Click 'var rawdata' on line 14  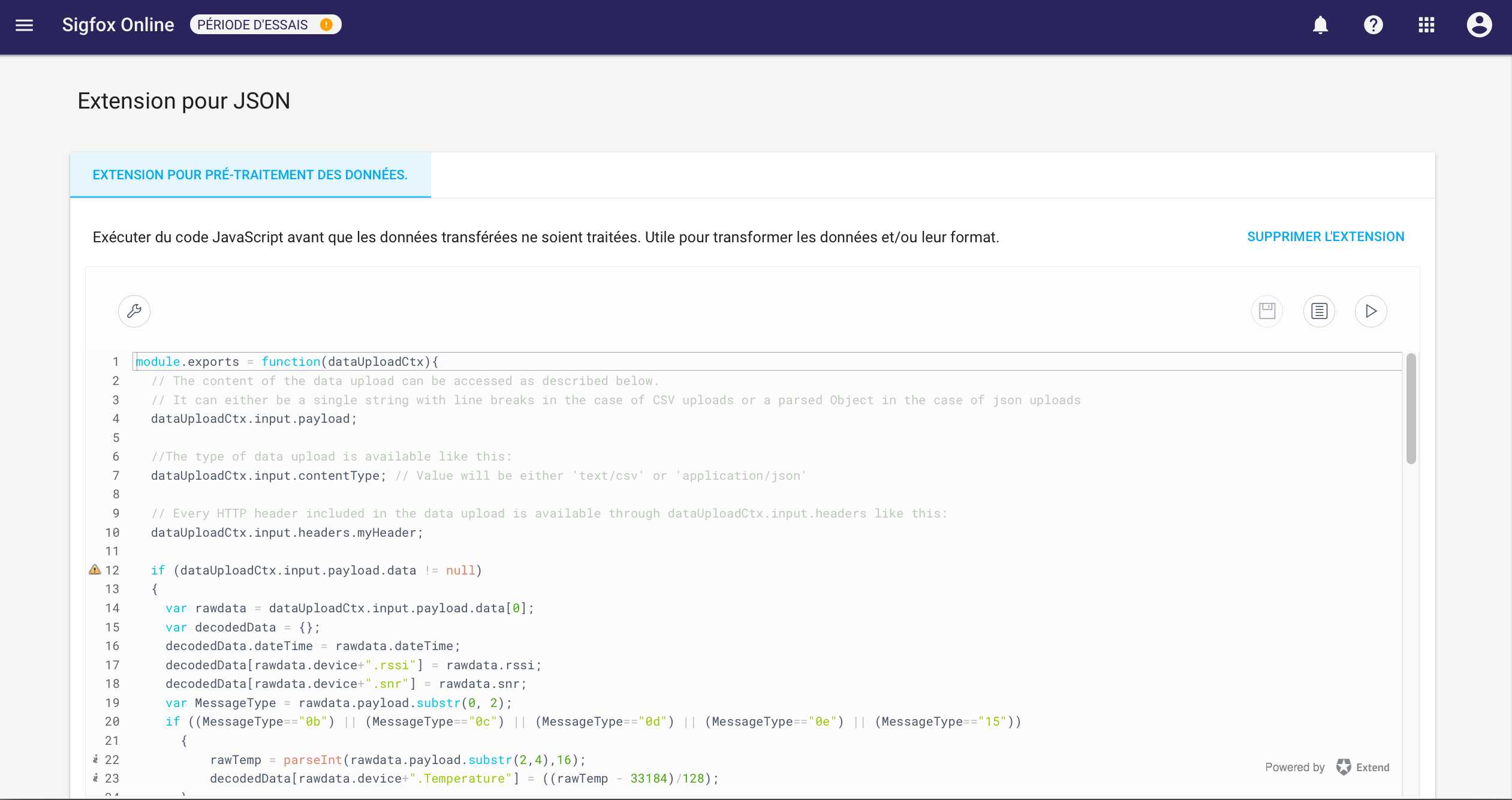206,608
